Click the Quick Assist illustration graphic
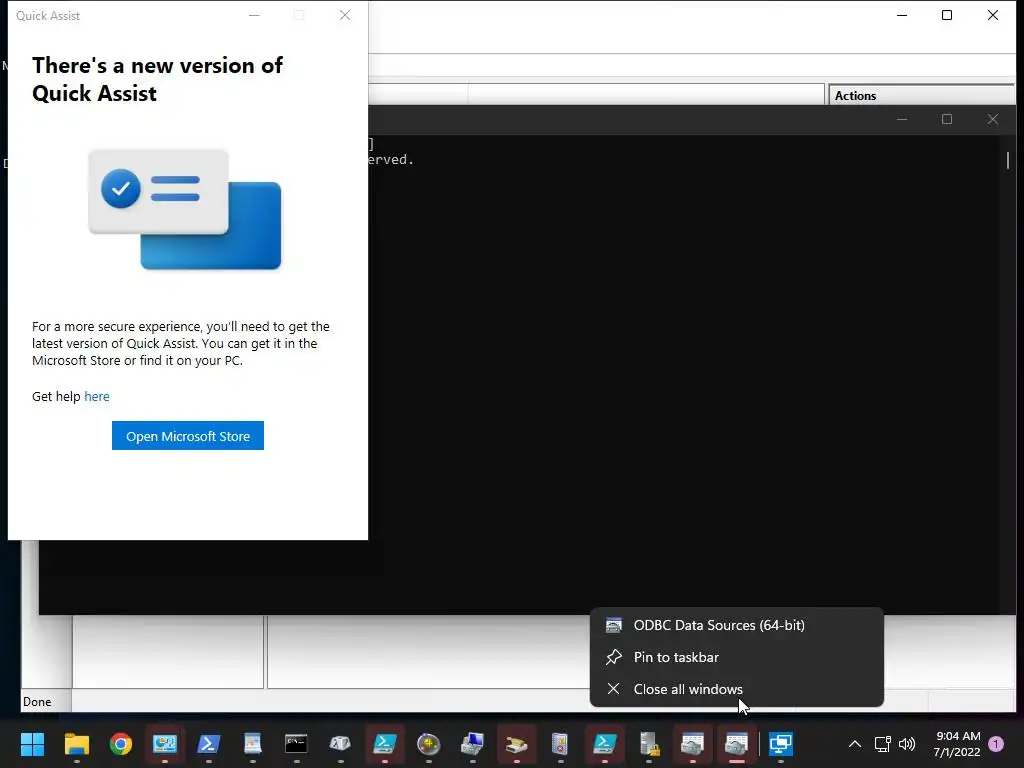1024x768 pixels. tap(185, 209)
